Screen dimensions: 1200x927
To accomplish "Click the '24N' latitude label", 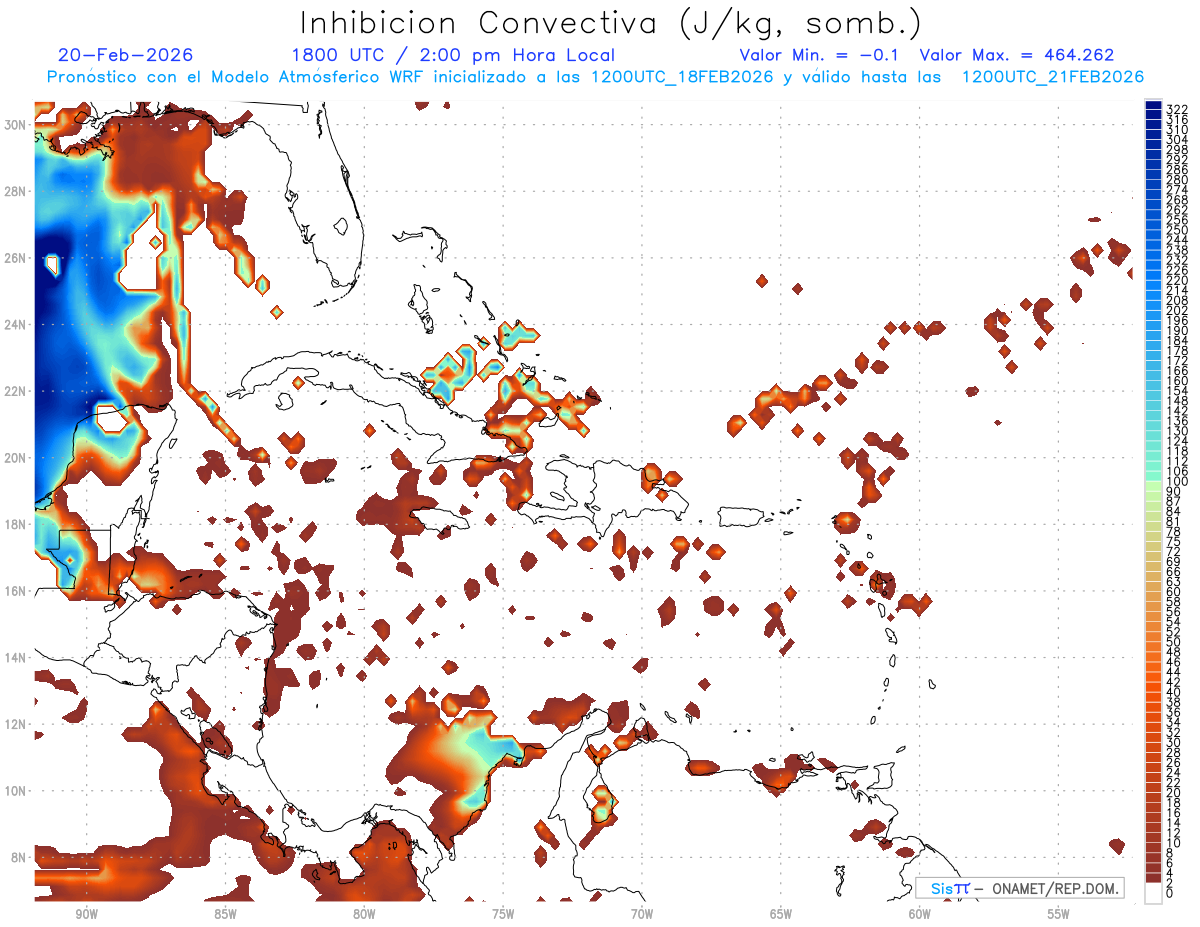I will 15,325.
